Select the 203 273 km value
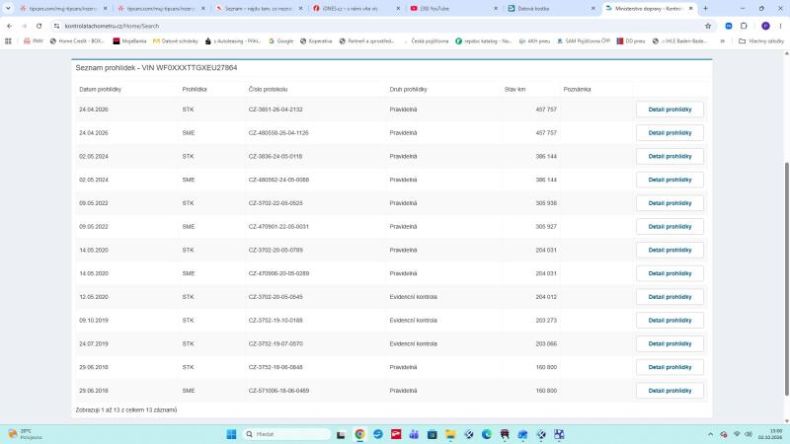This screenshot has width=790, height=444. [x=546, y=321]
